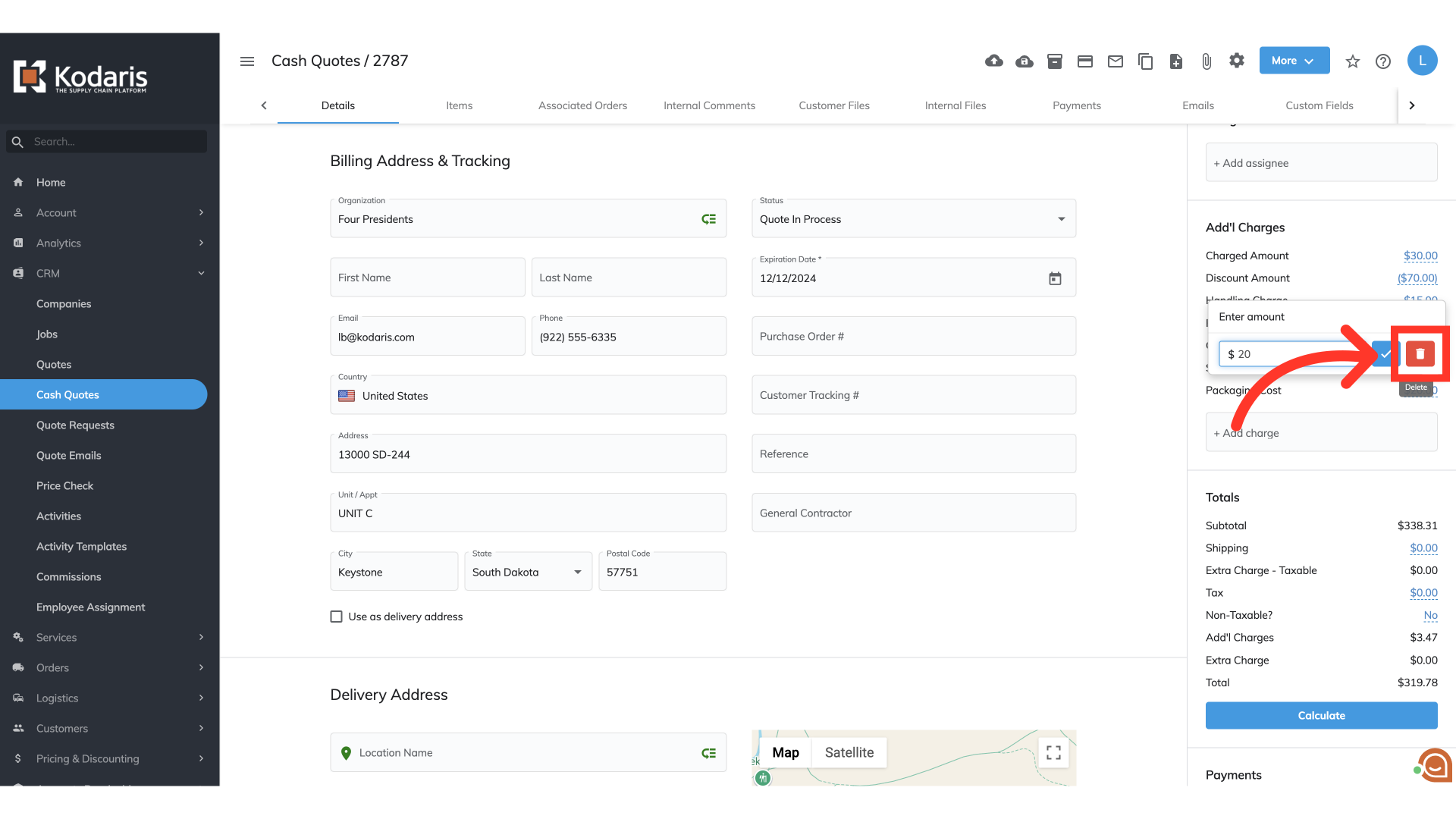The width and height of the screenshot is (1456, 819).
Task: Click the Charged Amount $30.00 link
Action: click(x=1420, y=256)
